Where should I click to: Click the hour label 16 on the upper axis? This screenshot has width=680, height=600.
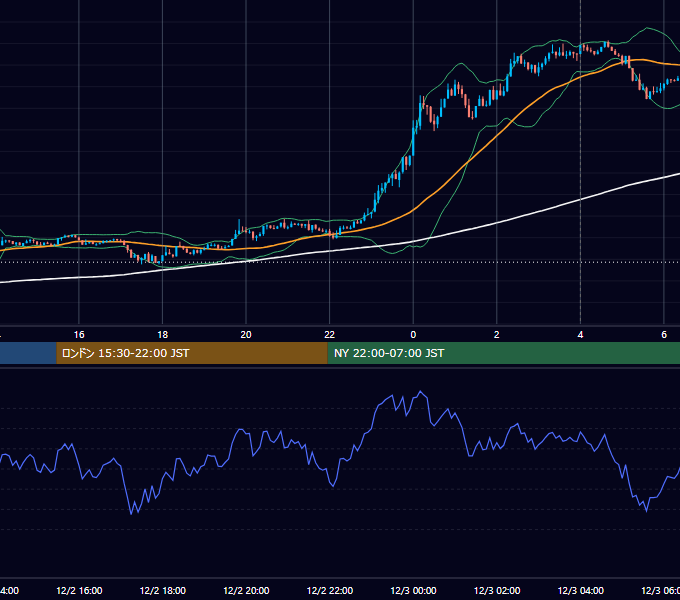[79, 335]
